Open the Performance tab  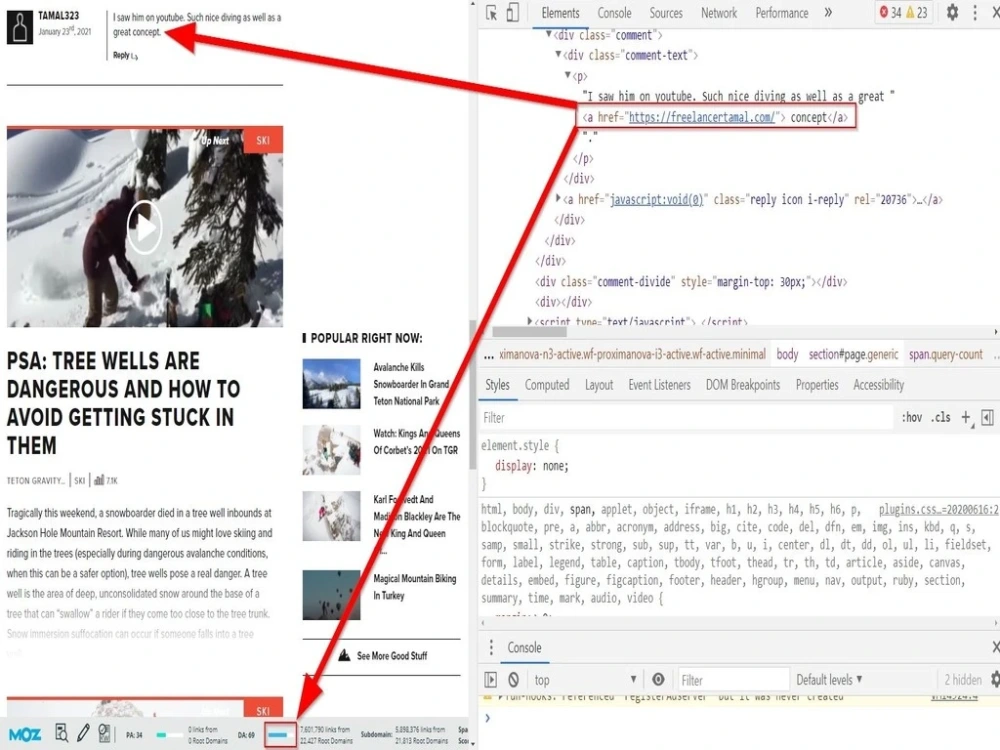(781, 13)
